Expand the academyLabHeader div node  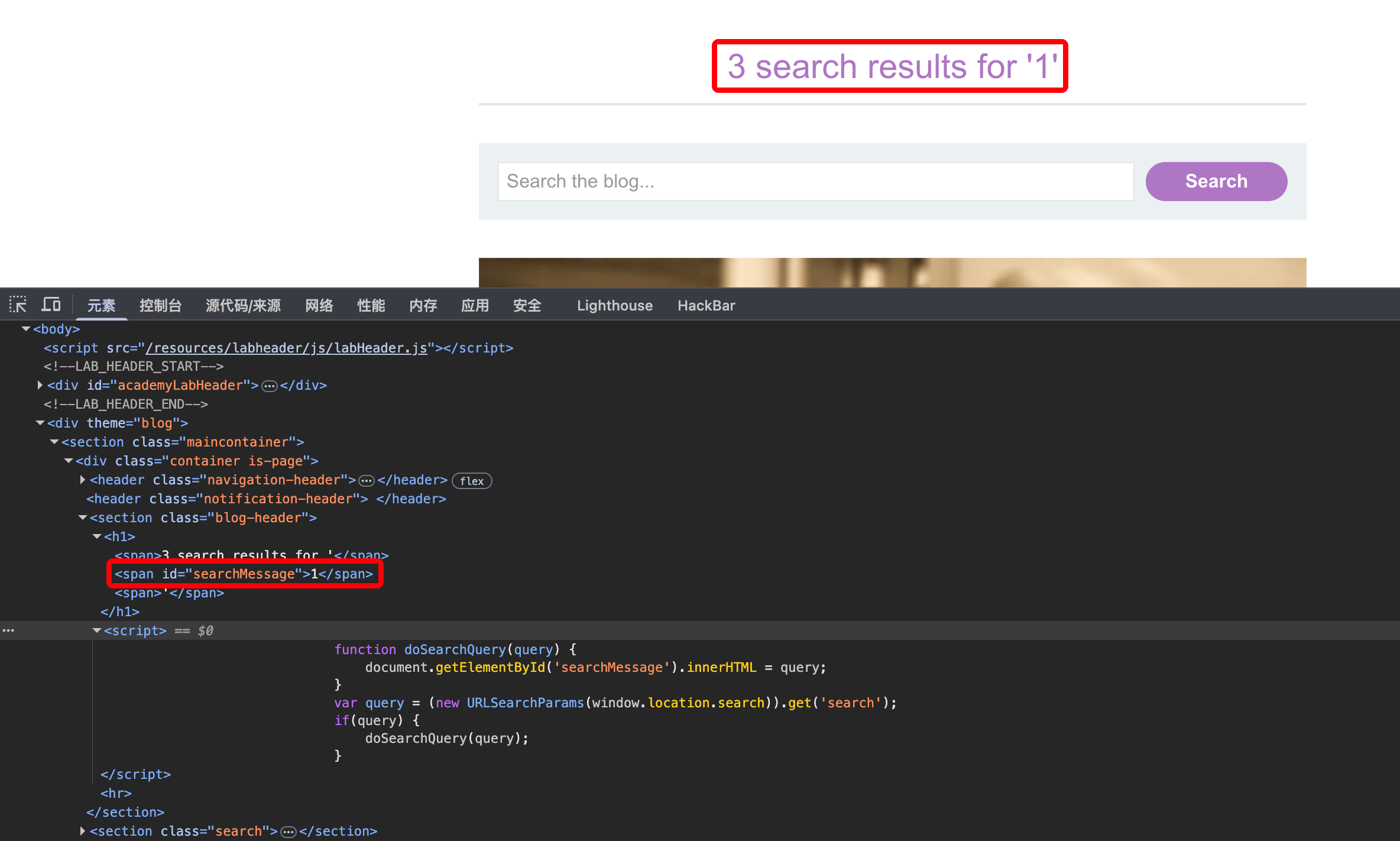click(40, 385)
